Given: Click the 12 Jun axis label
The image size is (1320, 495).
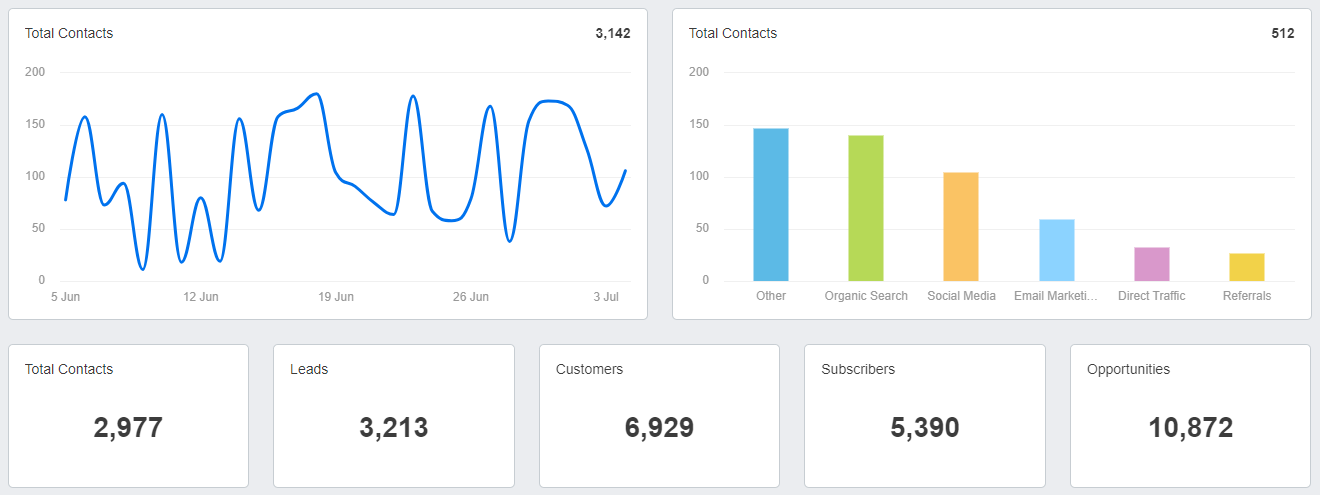Looking at the screenshot, I should 201,297.
